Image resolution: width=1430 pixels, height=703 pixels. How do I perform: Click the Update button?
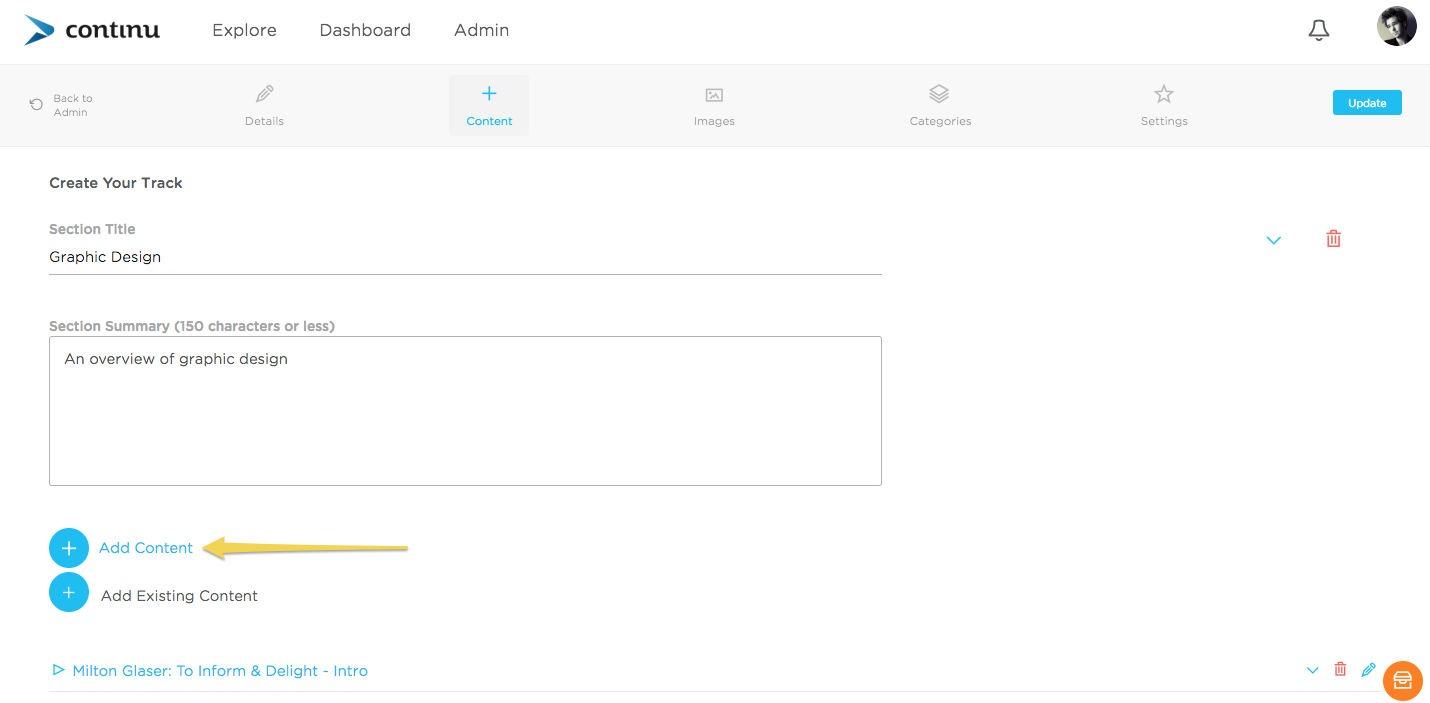point(1367,103)
